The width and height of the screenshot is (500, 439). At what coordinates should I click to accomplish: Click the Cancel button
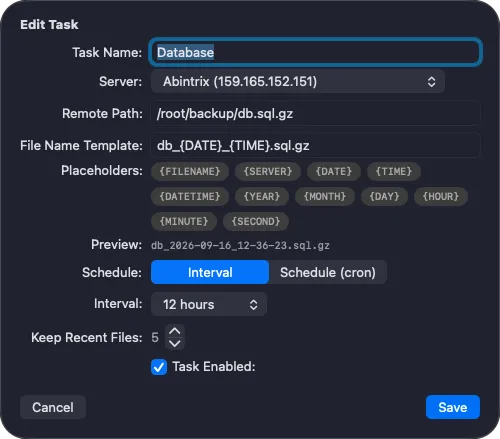(x=53, y=407)
